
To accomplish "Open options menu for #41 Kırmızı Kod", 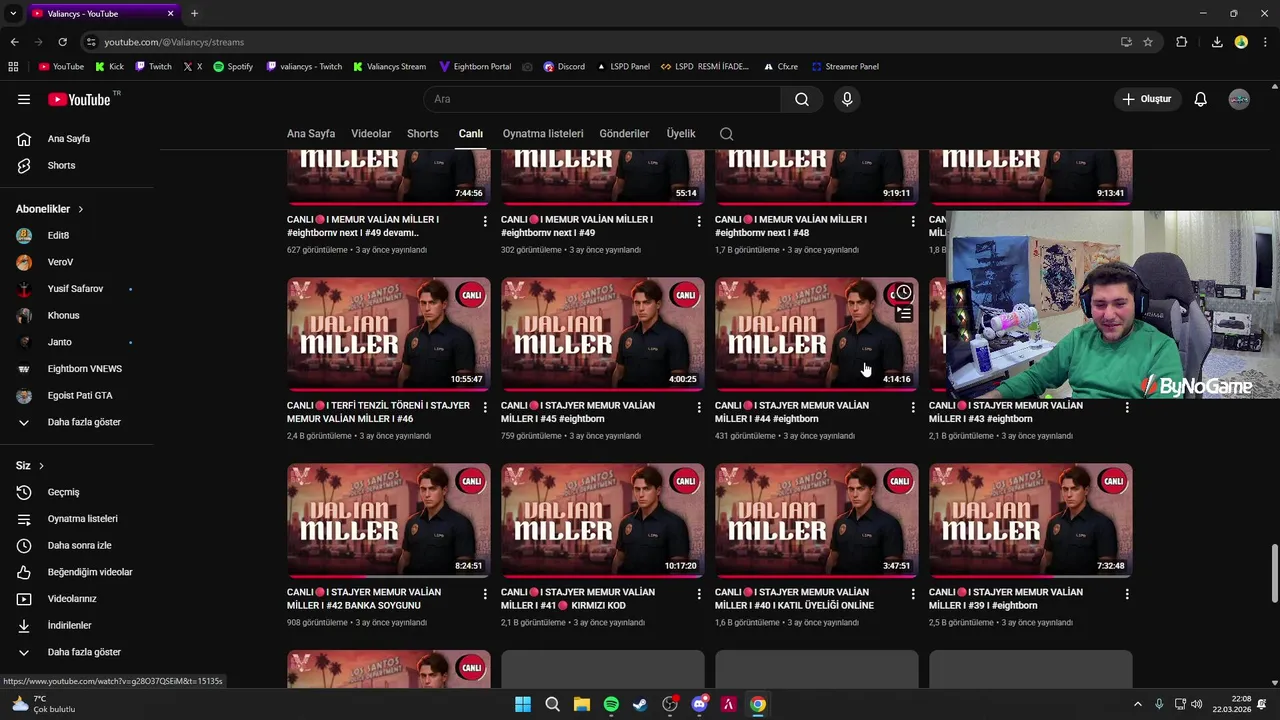I will tap(699, 594).
